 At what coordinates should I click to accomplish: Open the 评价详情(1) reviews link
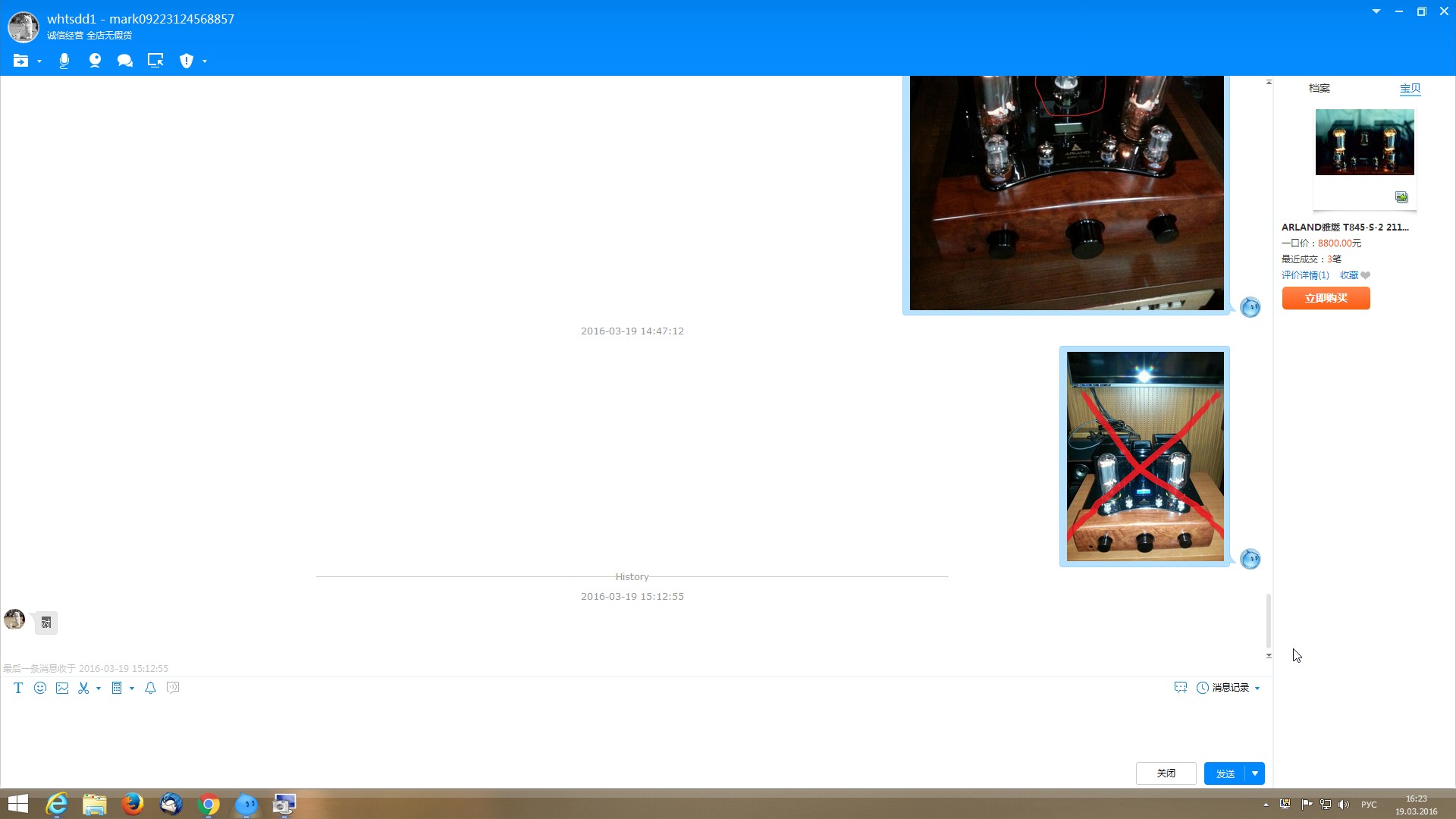click(1304, 275)
